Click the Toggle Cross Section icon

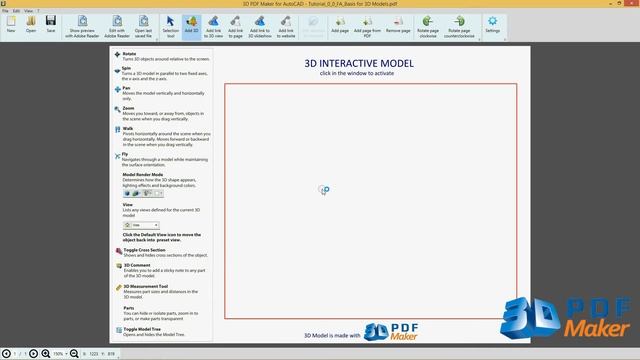(119, 251)
